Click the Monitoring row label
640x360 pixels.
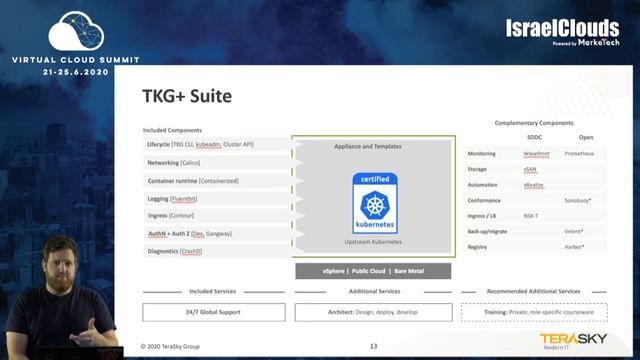pyautogui.click(x=482, y=153)
